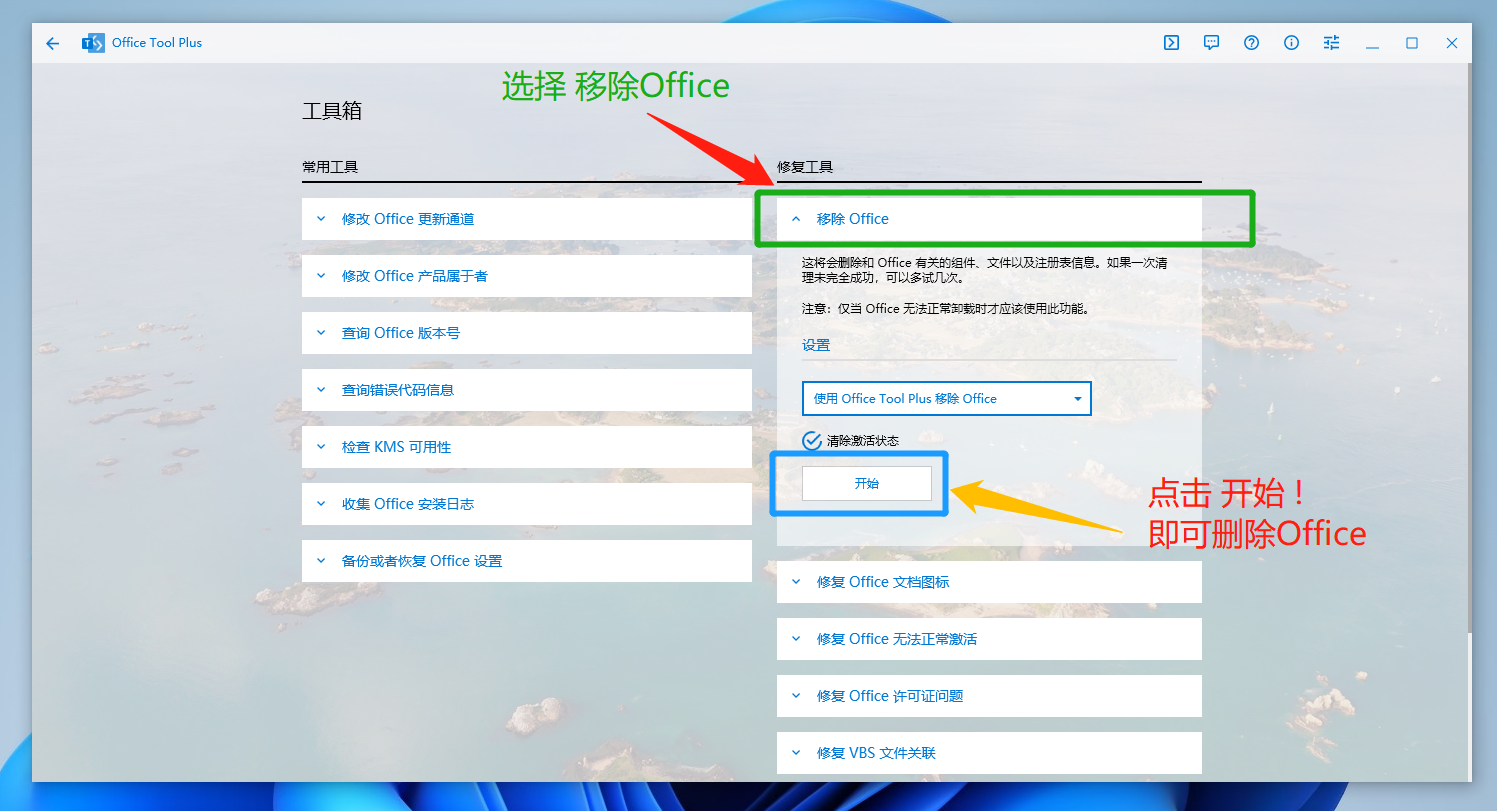The width and height of the screenshot is (1497, 811).
Task: Expand 检查 KMS 可用性
Action: click(x=527, y=447)
